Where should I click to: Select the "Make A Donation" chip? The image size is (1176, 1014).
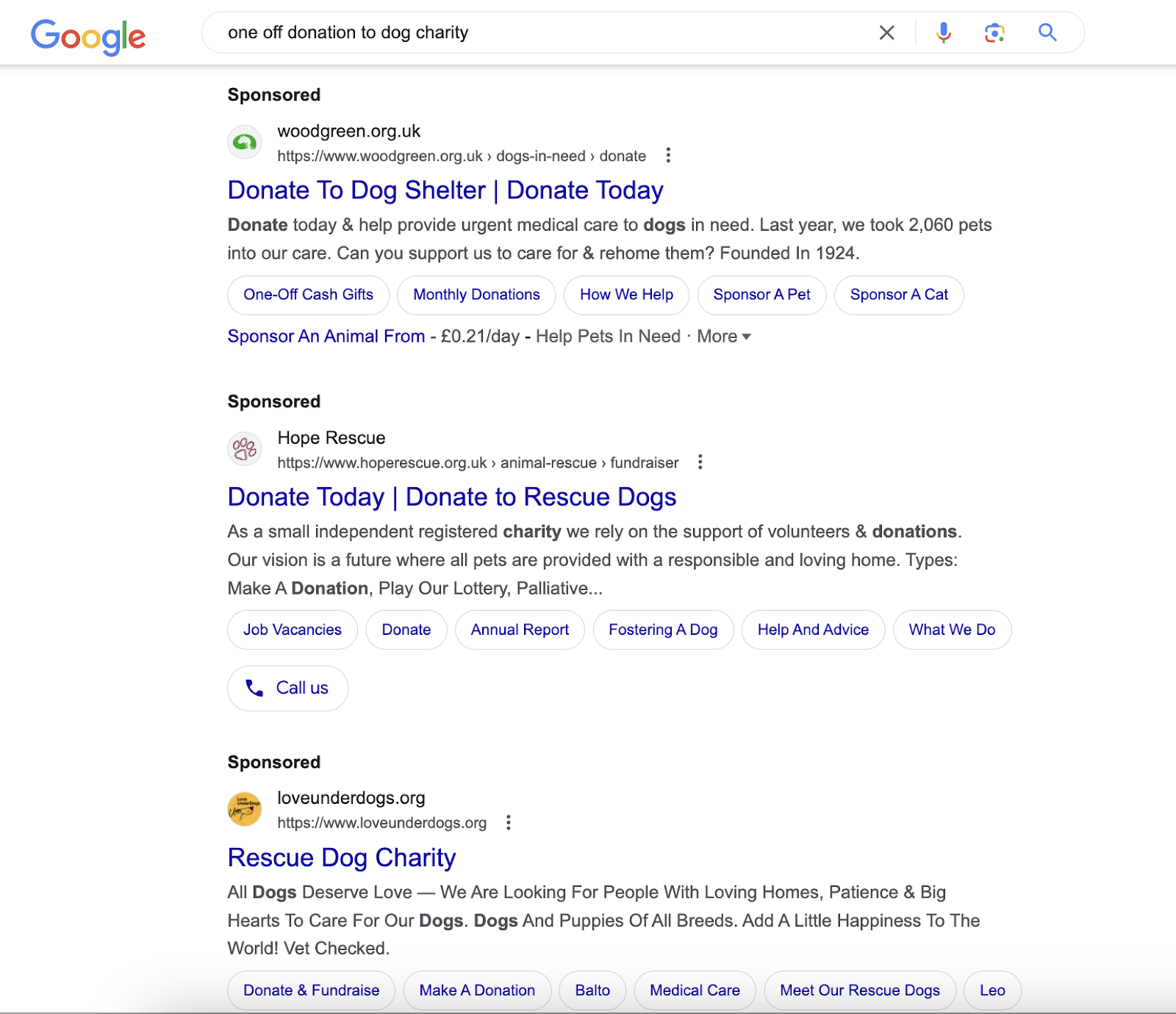point(477,990)
